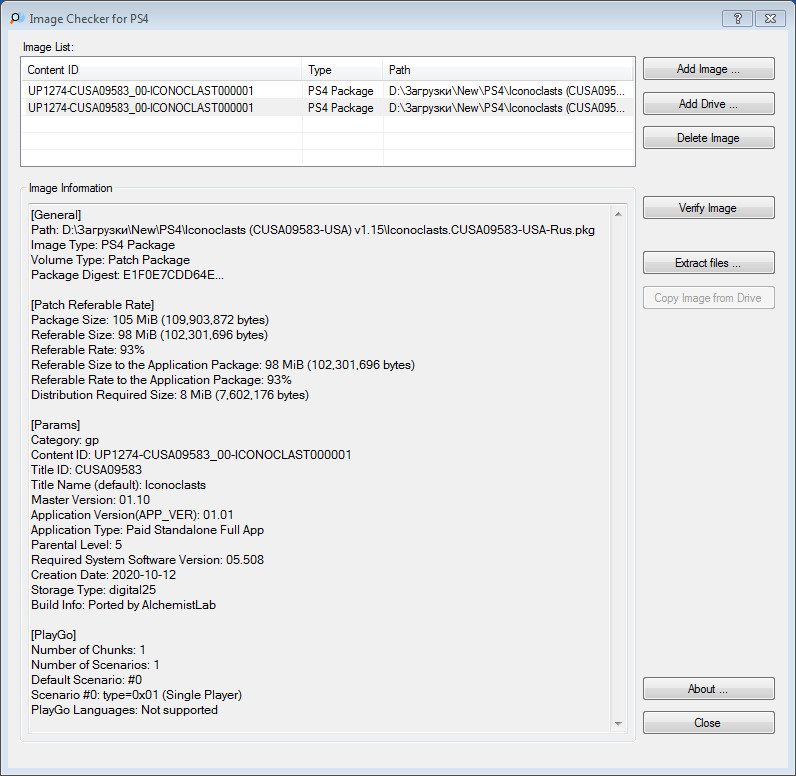
Task: Click first row's path cell
Action: pyautogui.click(x=507, y=91)
